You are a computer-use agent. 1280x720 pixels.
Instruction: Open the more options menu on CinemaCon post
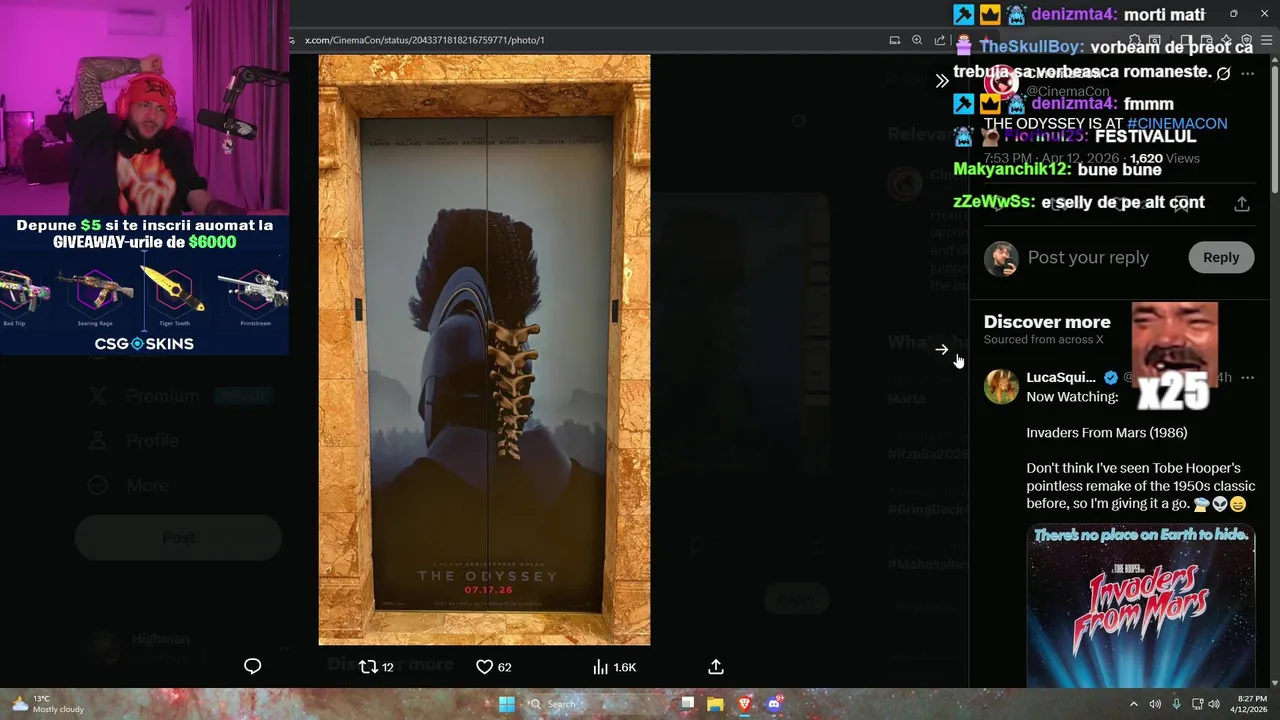pyautogui.click(x=1247, y=74)
